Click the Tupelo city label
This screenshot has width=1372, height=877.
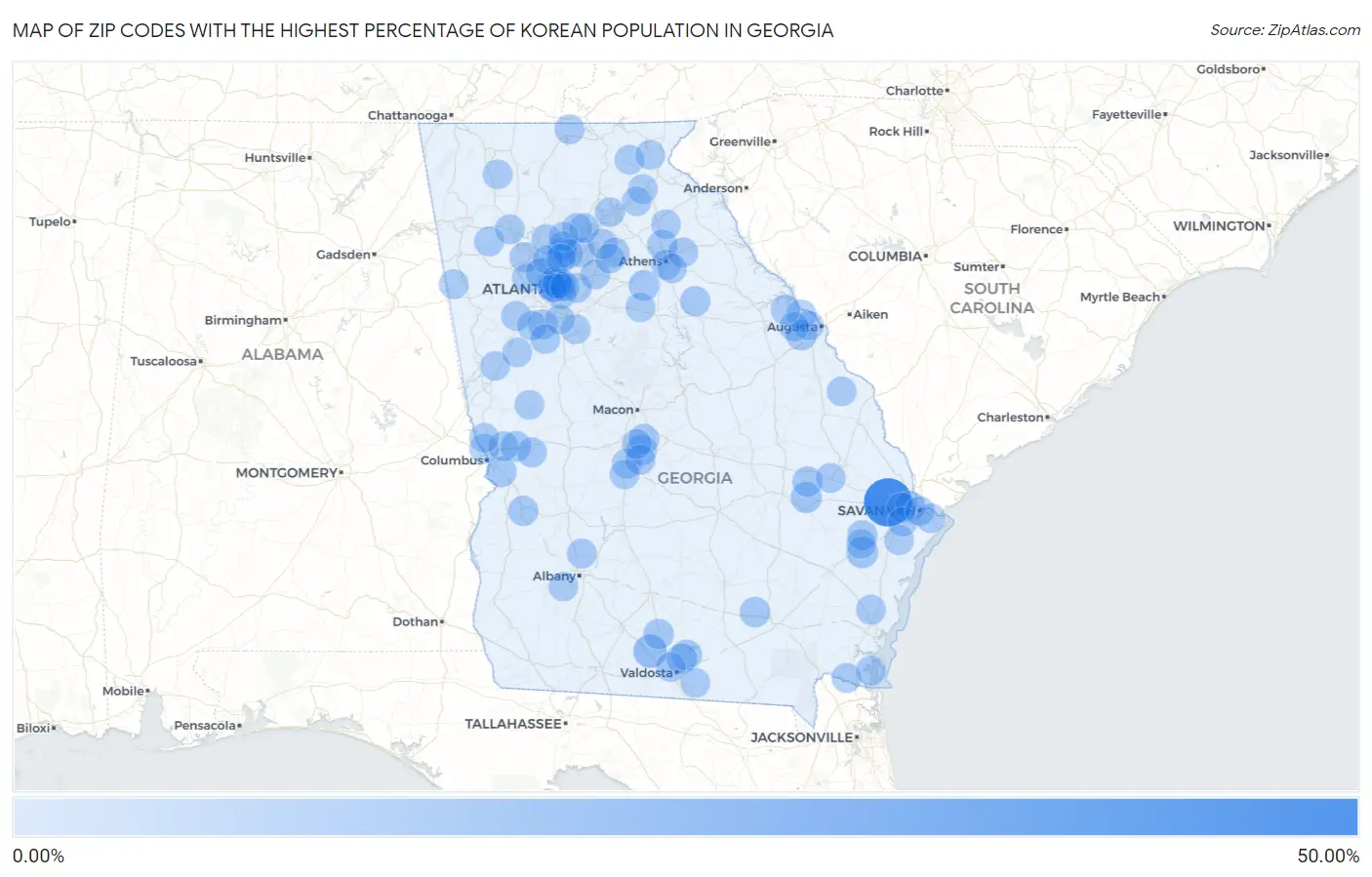[x=50, y=221]
